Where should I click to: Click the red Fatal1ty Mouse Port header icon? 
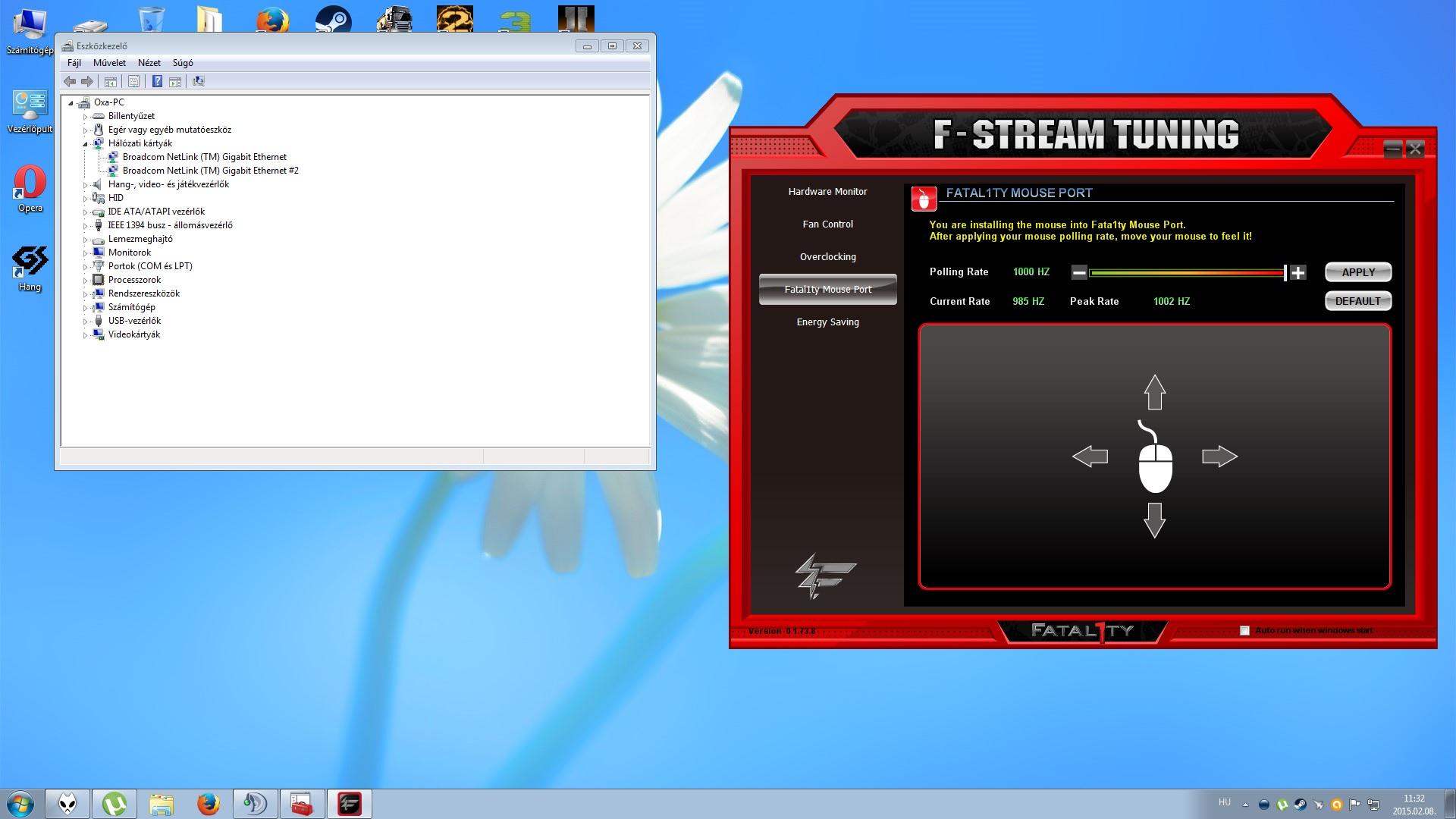click(x=924, y=199)
